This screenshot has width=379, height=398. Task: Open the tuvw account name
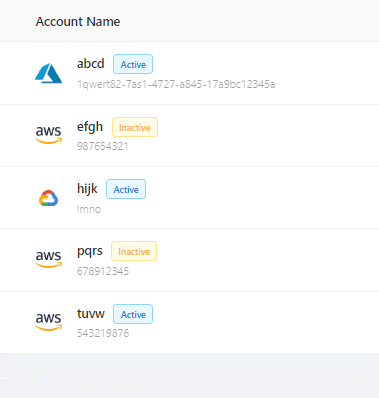point(91,314)
